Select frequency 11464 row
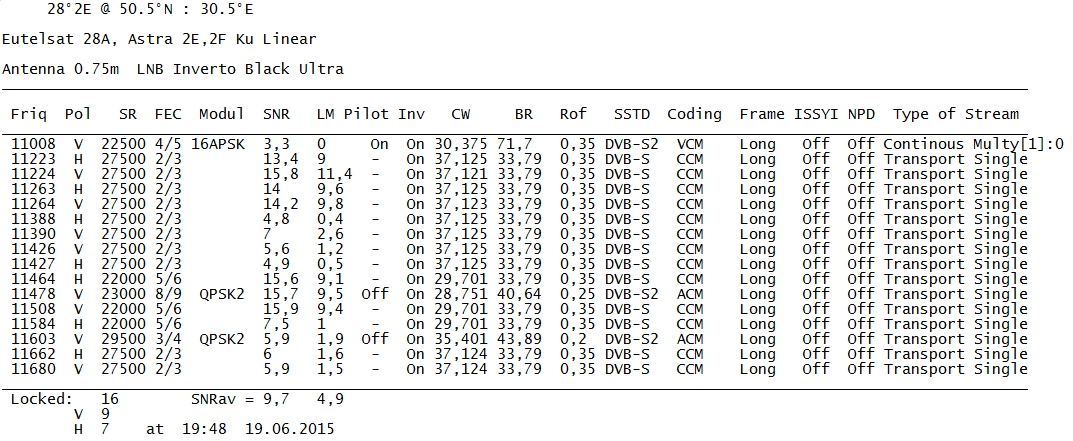 point(519,279)
